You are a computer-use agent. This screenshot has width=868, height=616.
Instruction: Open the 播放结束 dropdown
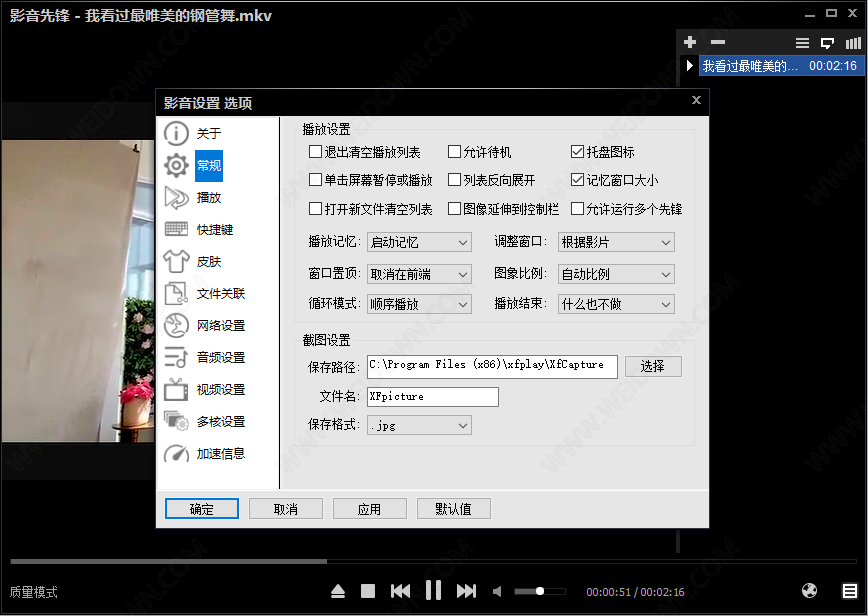(x=616, y=304)
